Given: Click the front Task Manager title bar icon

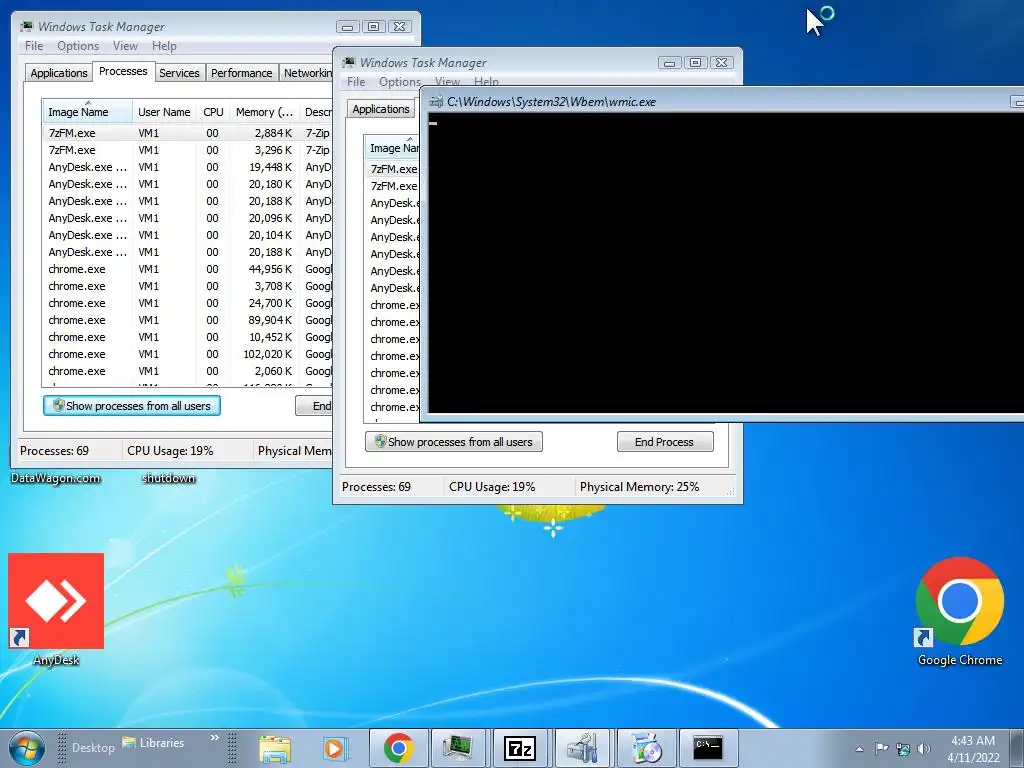Looking at the screenshot, I should [x=349, y=62].
